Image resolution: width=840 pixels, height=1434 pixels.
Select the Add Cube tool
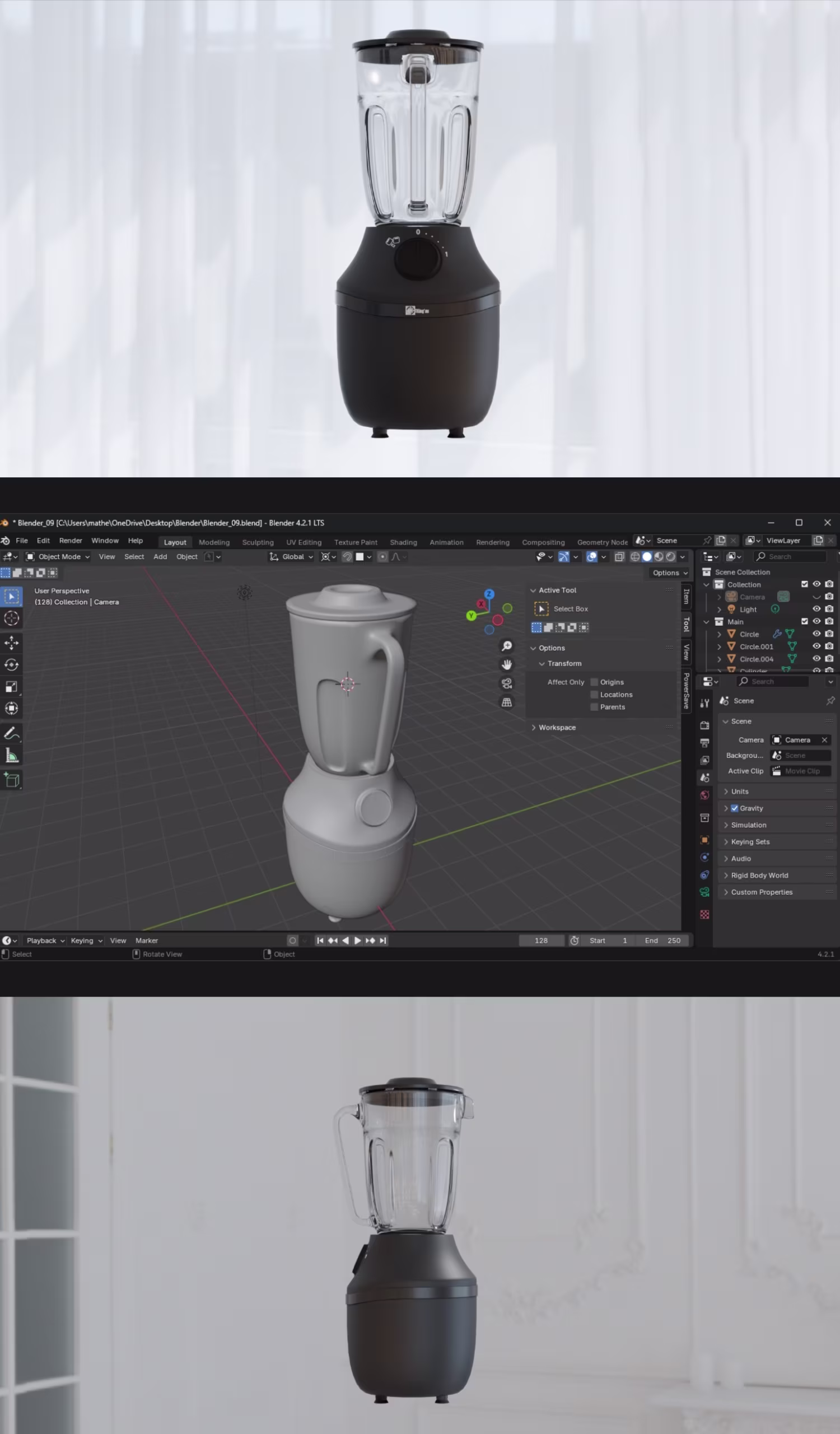[11, 780]
